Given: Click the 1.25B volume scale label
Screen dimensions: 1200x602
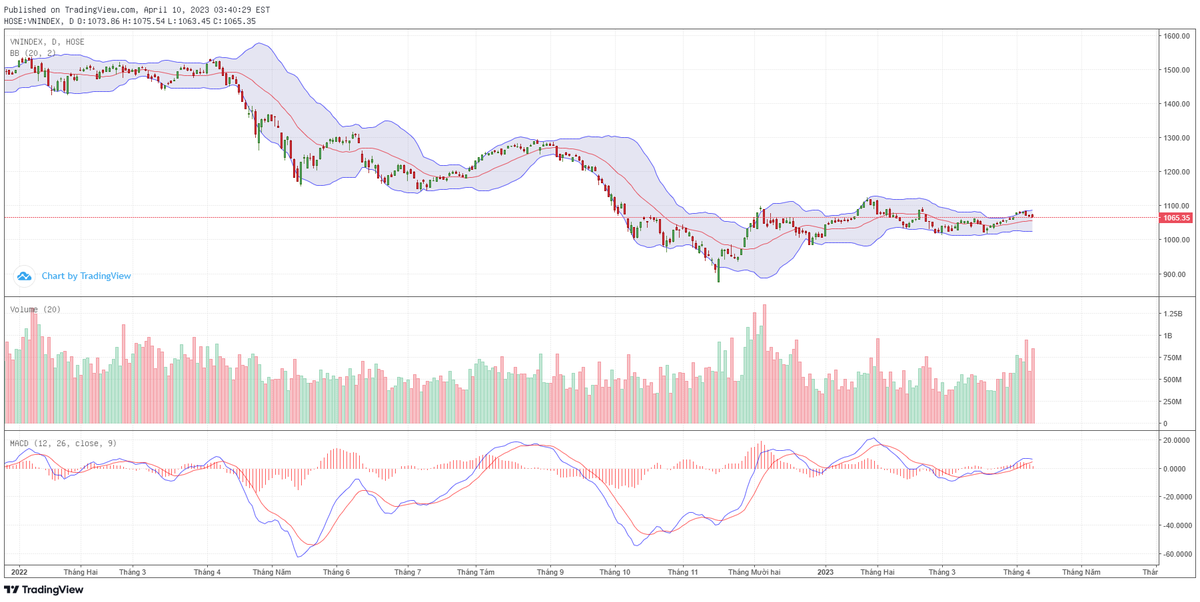Looking at the screenshot, I should pos(1172,314).
